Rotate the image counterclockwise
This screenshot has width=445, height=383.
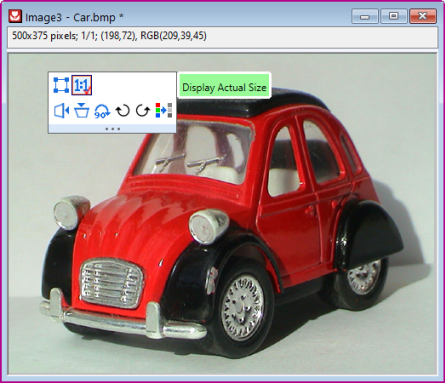122,111
